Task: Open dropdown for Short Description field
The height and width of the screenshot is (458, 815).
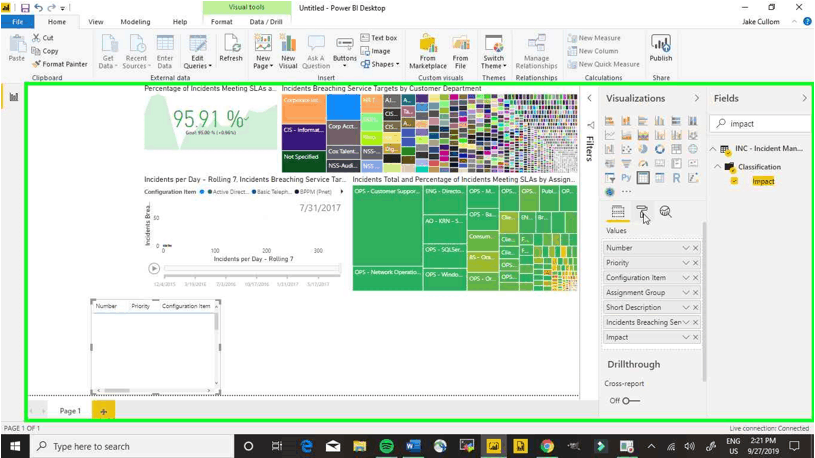Action: point(686,308)
